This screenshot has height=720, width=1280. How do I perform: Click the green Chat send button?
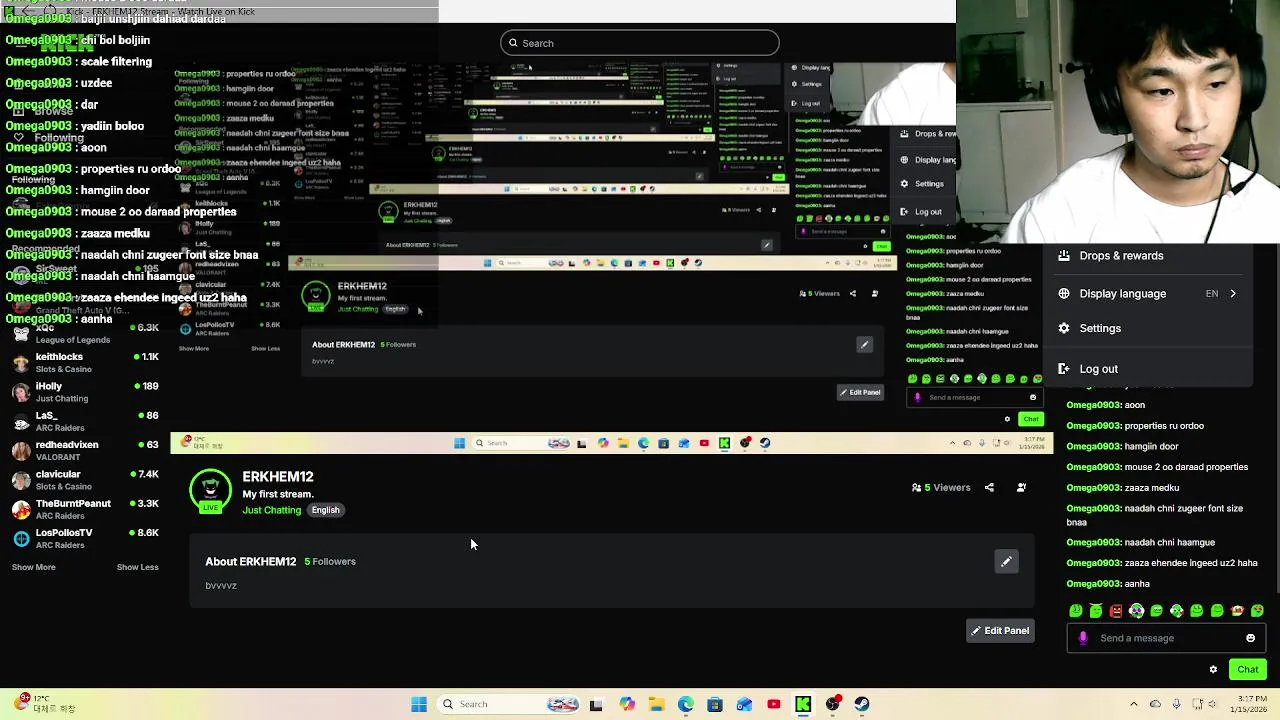point(1247,670)
